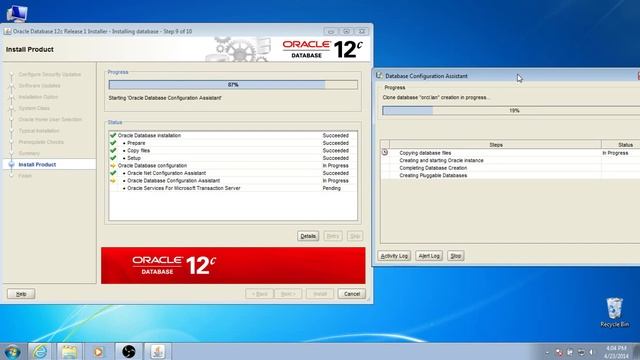
Task: Click the network tray icon
Action: (581, 352)
